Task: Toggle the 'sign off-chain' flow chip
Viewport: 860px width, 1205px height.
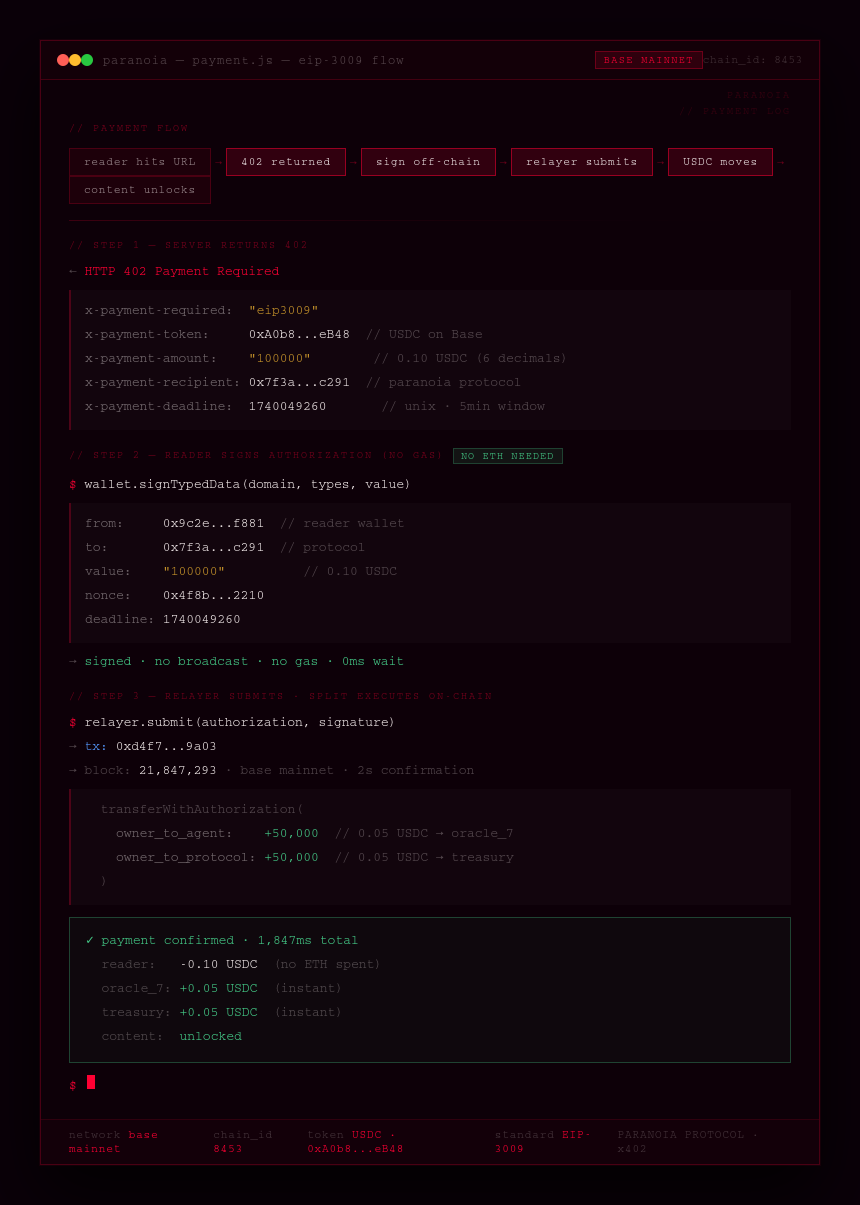Action: (x=428, y=161)
